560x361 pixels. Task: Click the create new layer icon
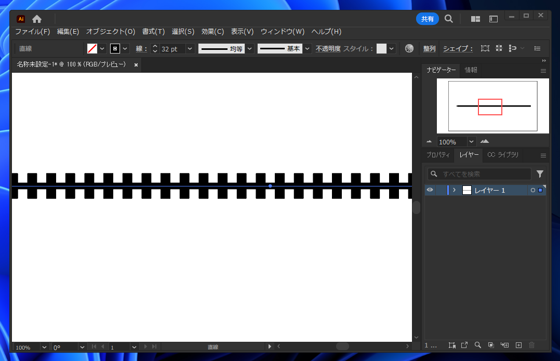click(519, 345)
